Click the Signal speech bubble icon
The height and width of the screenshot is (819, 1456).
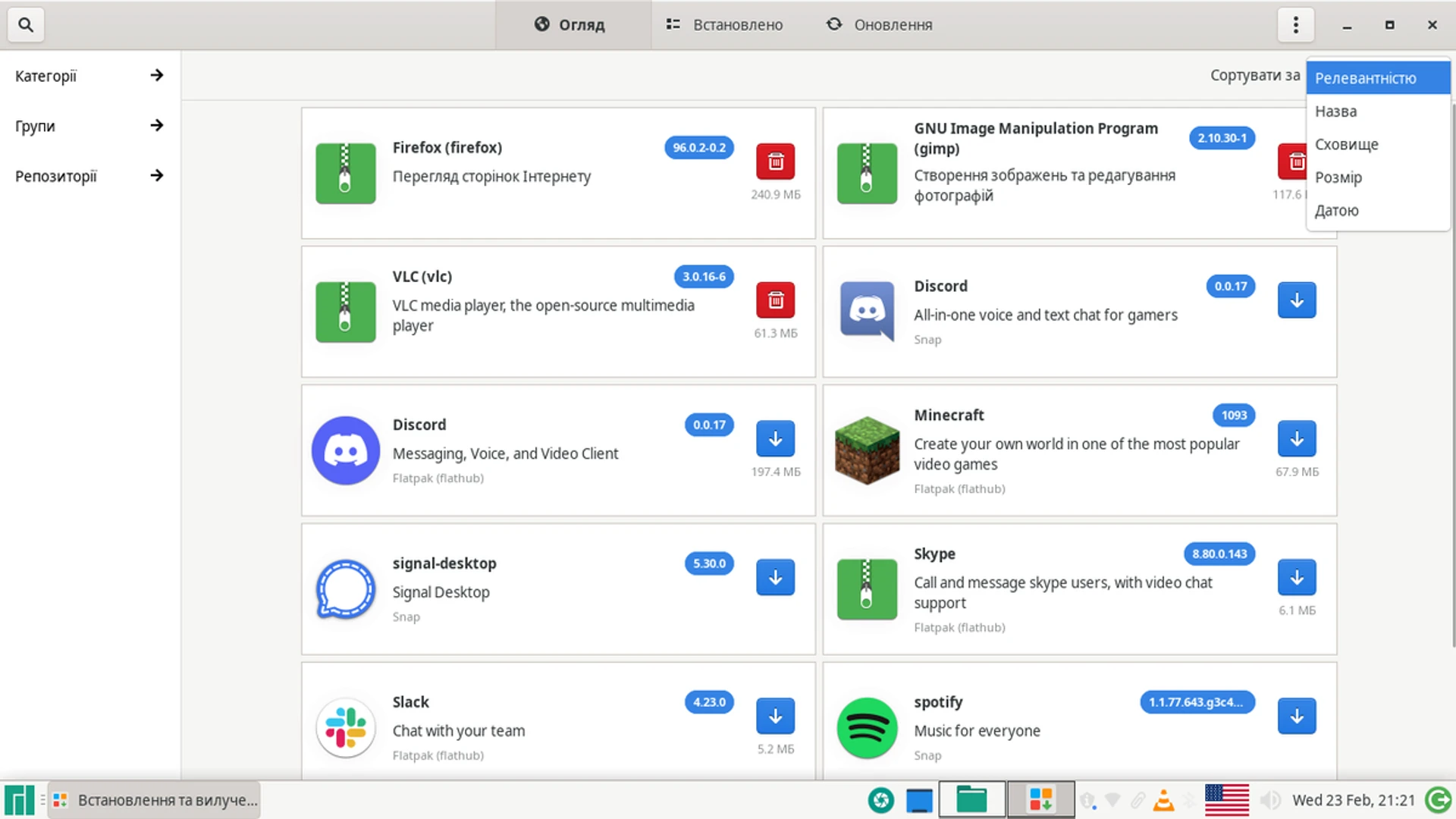click(x=345, y=589)
